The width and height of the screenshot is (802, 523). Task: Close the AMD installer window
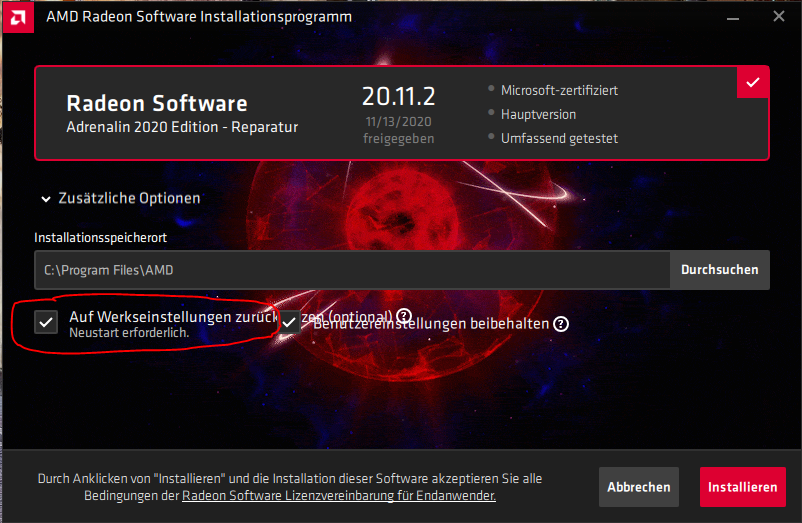click(x=778, y=17)
